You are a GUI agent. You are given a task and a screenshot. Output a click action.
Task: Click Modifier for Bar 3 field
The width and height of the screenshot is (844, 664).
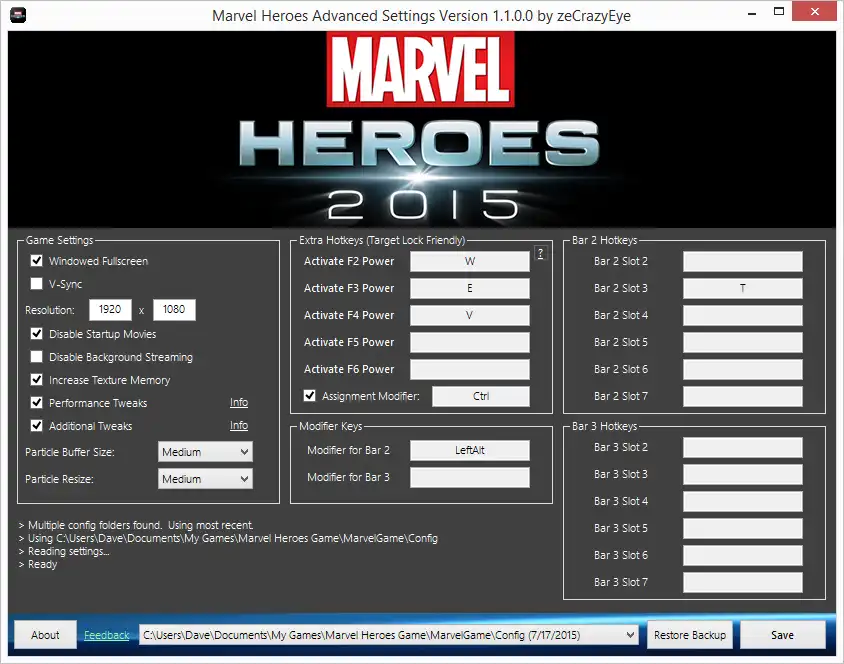[x=469, y=477]
